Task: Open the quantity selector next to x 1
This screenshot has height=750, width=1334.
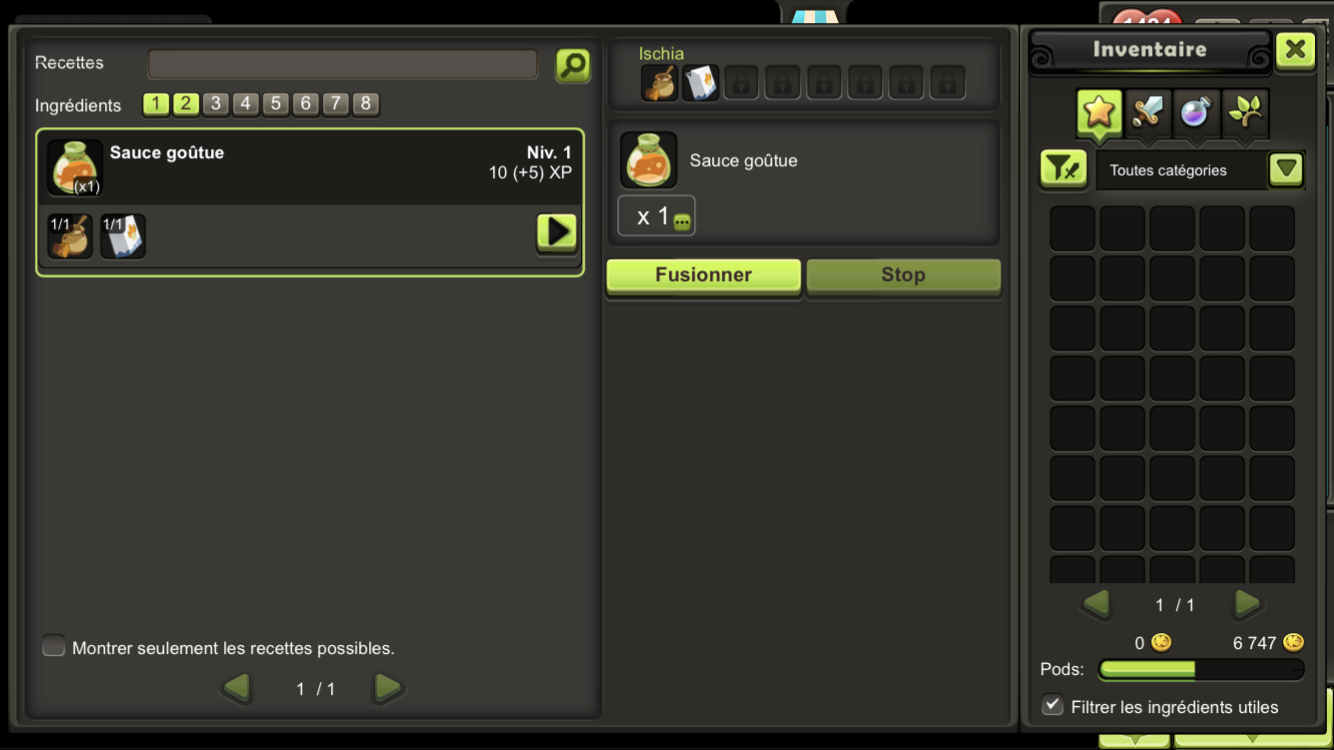Action: pyautogui.click(x=682, y=222)
